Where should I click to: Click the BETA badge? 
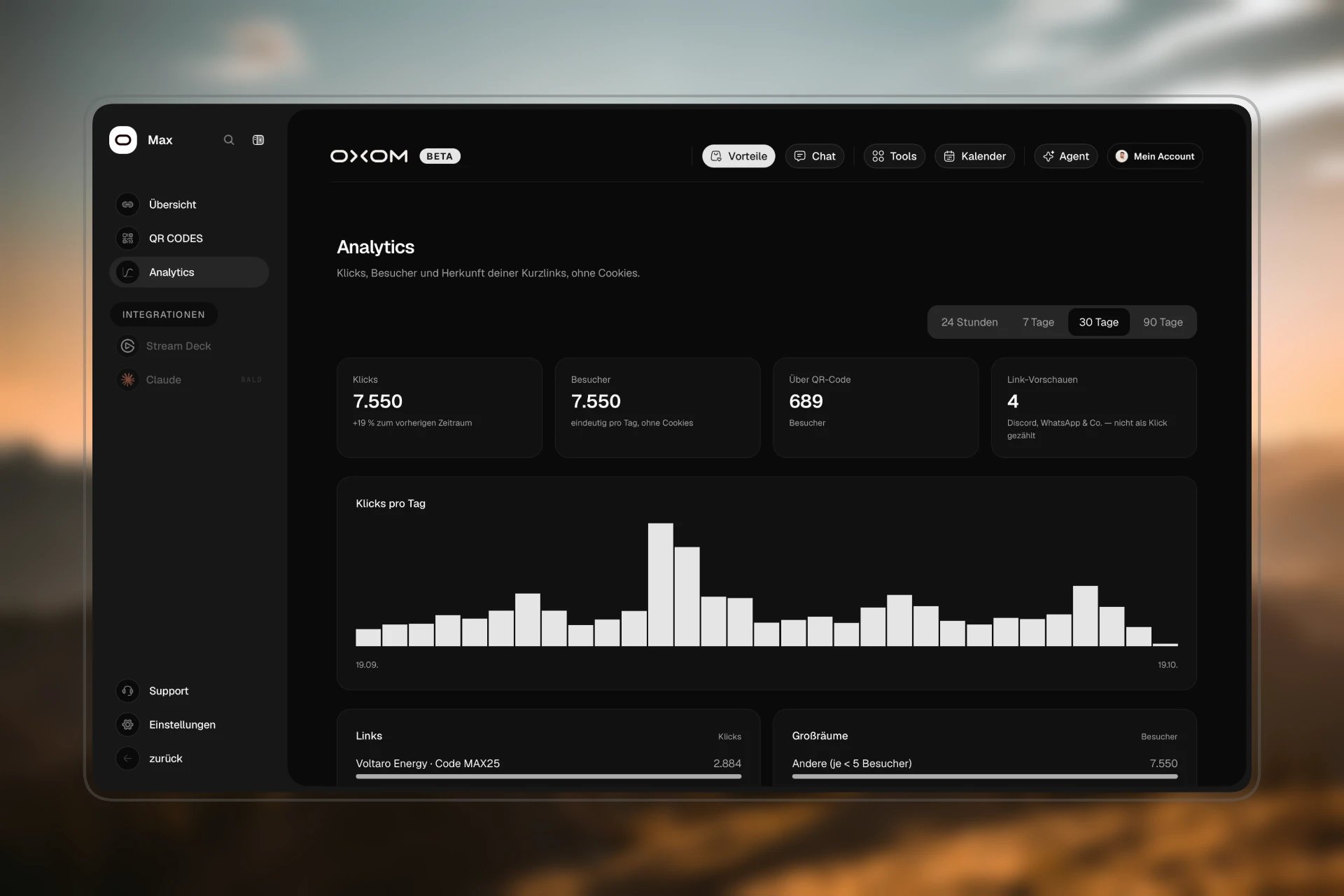(x=440, y=156)
